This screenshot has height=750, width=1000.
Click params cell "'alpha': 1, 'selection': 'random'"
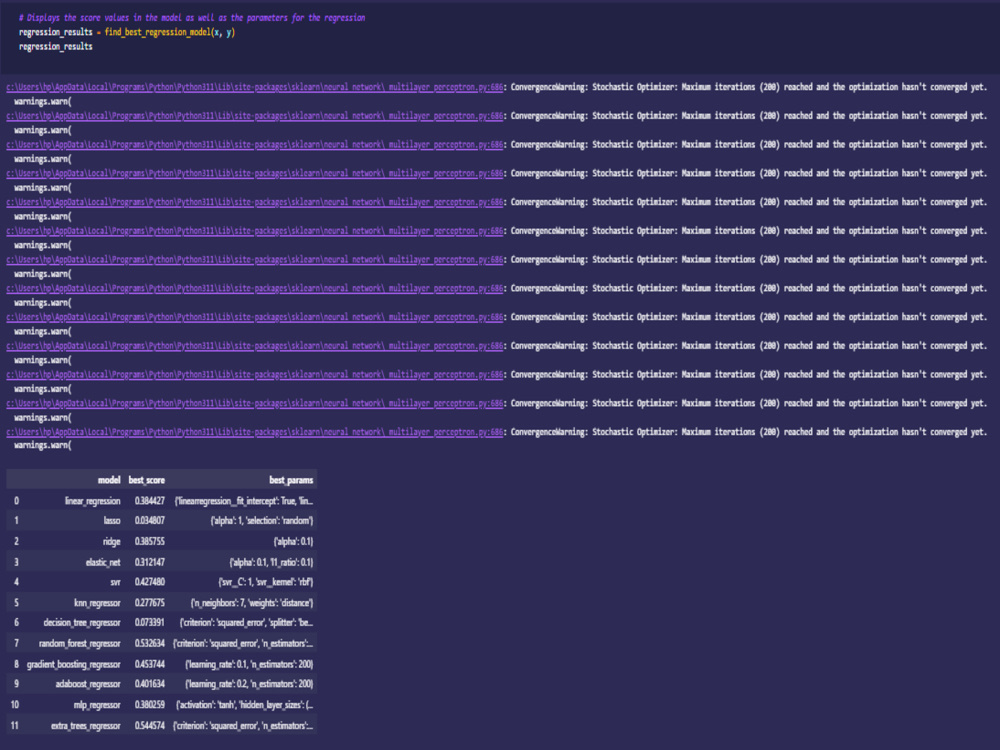click(261, 521)
